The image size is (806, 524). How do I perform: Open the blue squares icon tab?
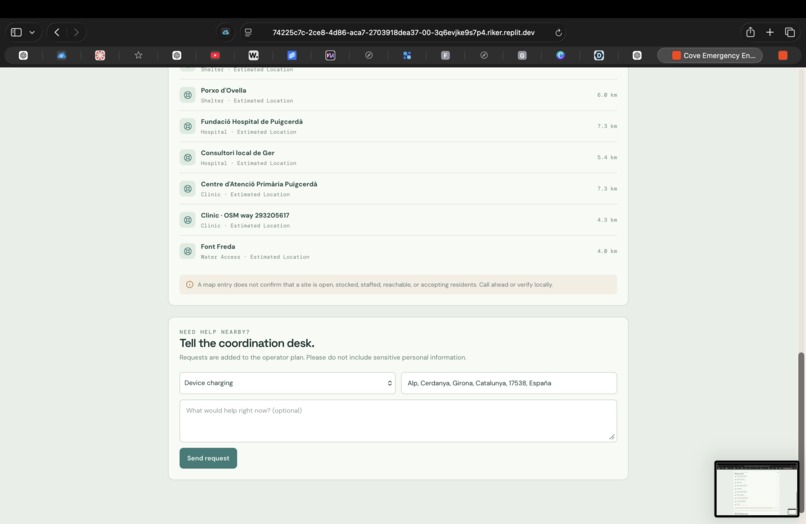(407, 56)
